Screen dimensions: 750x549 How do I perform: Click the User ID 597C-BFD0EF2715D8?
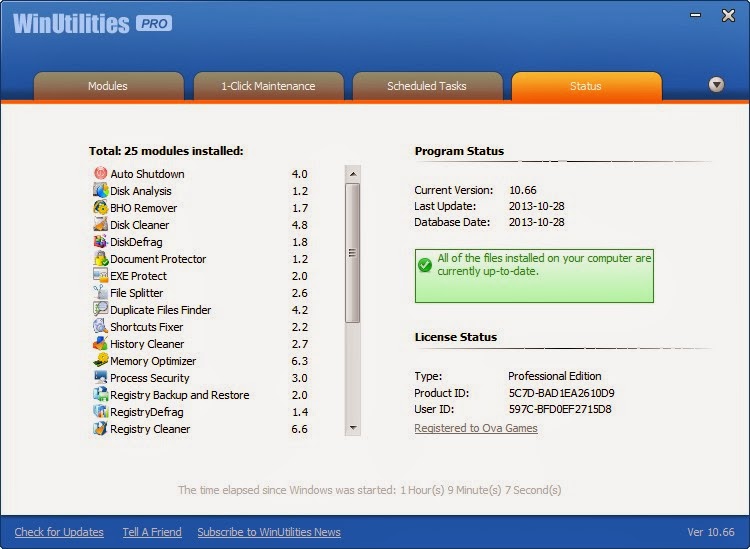click(x=560, y=409)
